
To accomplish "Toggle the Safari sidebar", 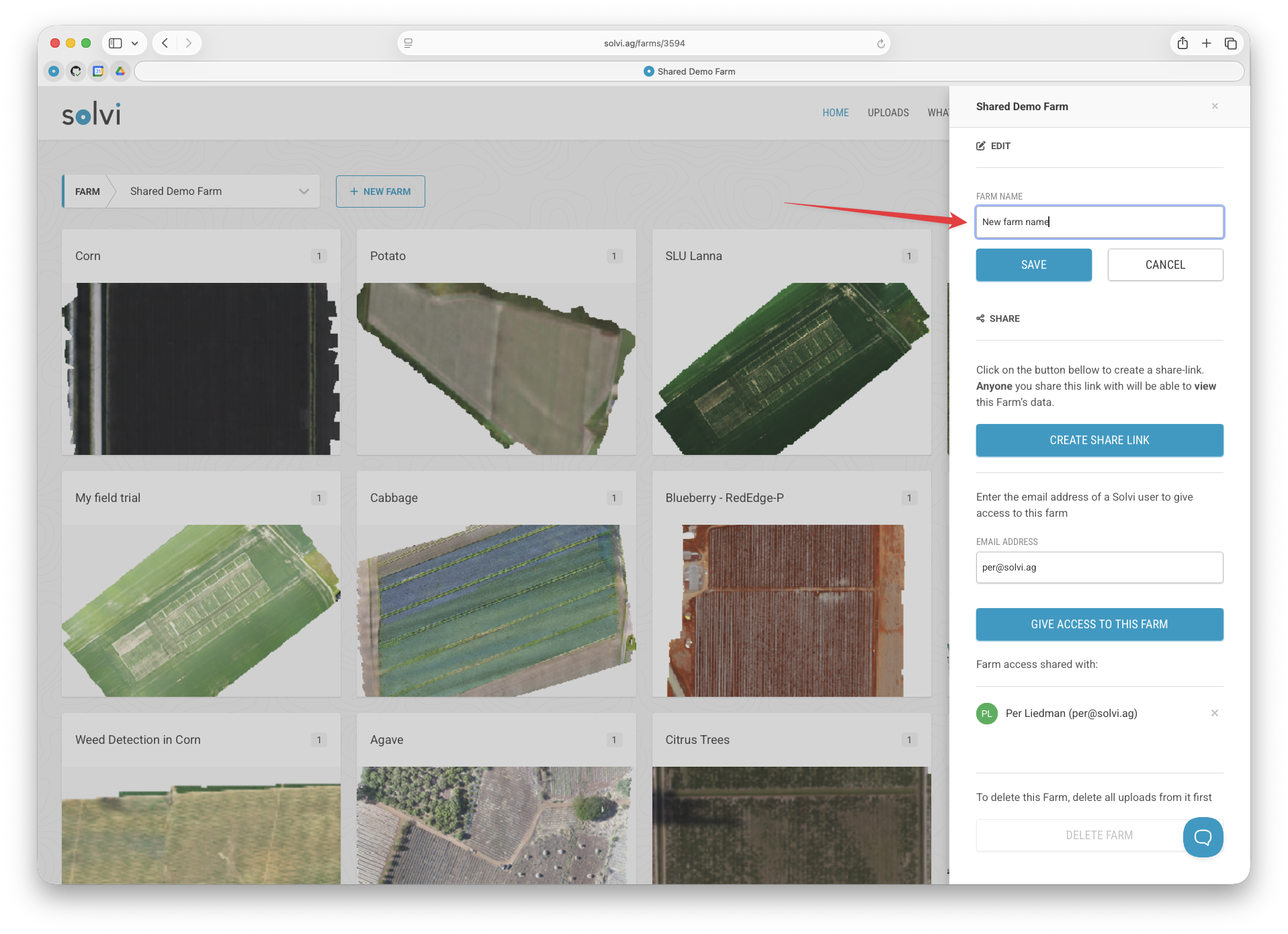I will pos(116,43).
